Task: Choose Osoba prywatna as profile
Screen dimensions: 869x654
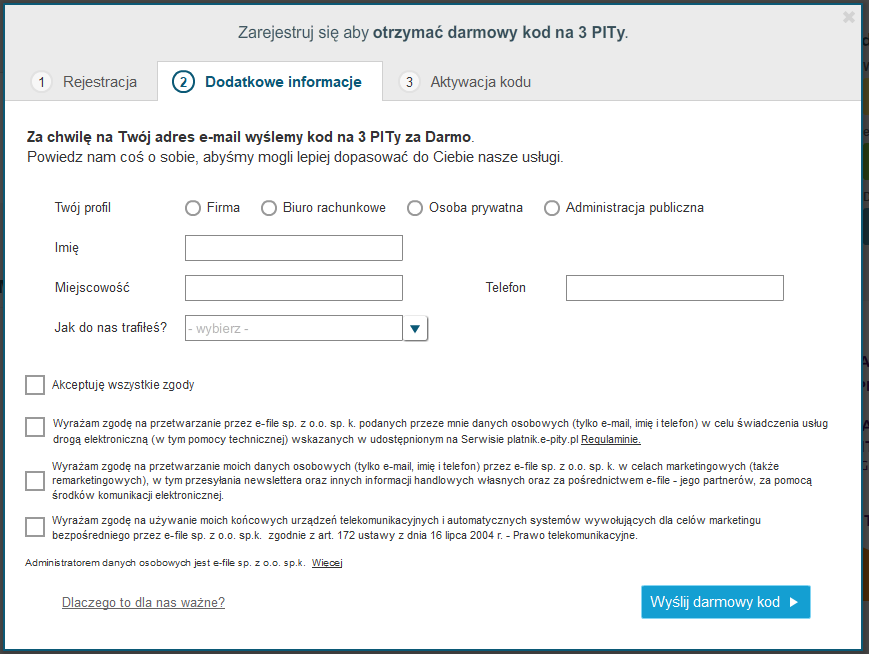Action: [415, 208]
